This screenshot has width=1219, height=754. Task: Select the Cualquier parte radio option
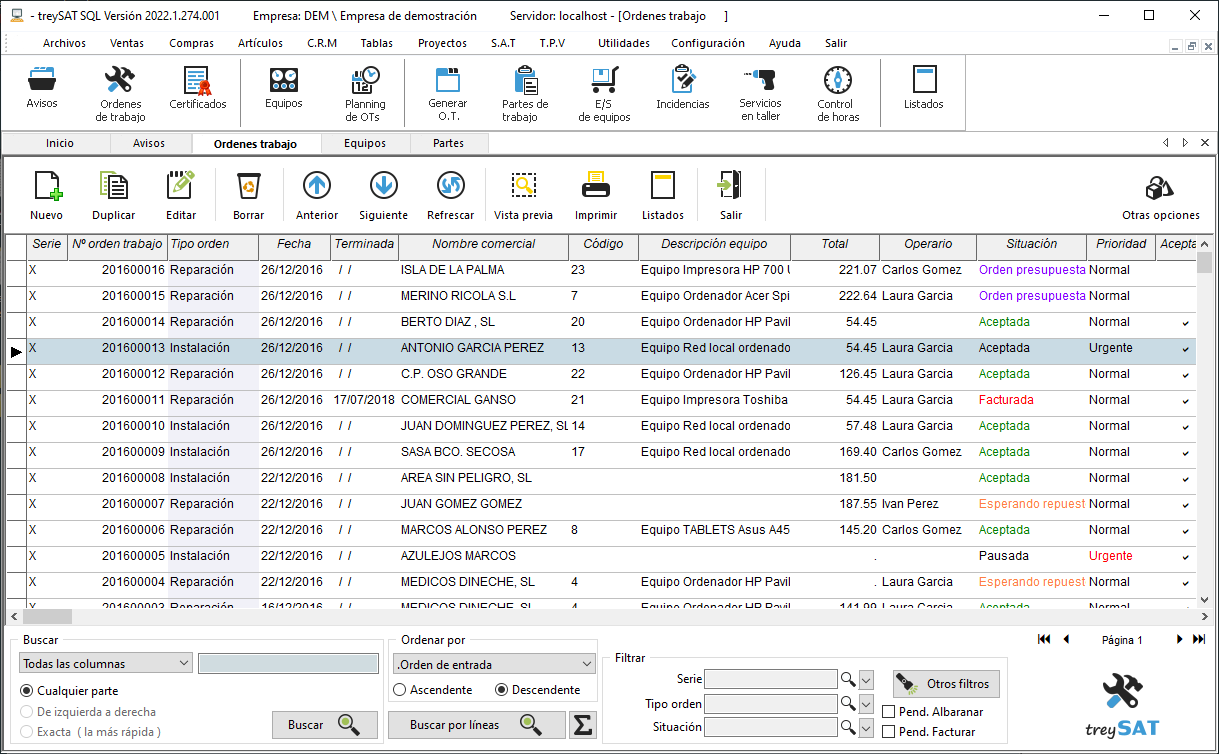[27, 691]
